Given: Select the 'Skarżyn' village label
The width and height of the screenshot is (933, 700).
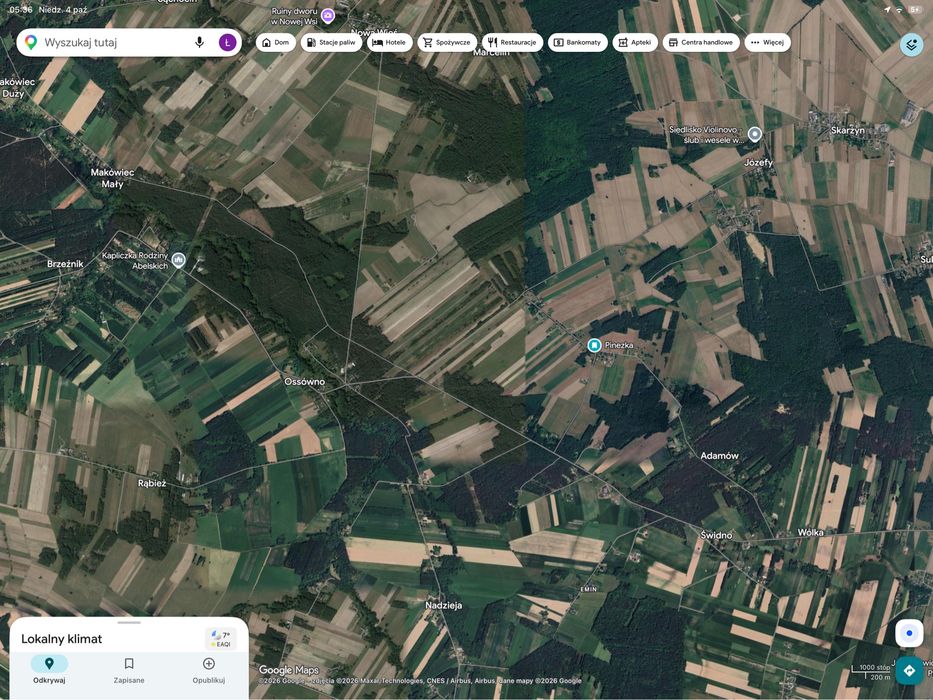Looking at the screenshot, I should click(848, 130).
